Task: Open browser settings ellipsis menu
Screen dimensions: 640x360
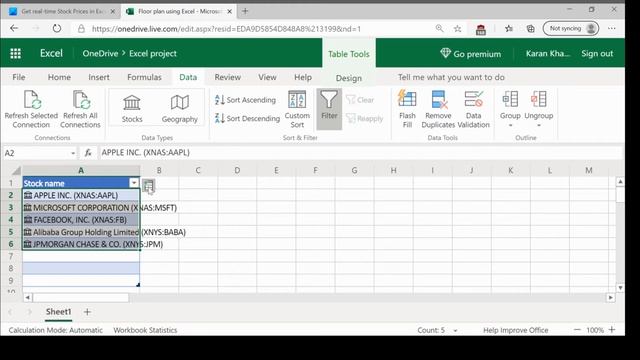Action: pyautogui.click(x=611, y=29)
